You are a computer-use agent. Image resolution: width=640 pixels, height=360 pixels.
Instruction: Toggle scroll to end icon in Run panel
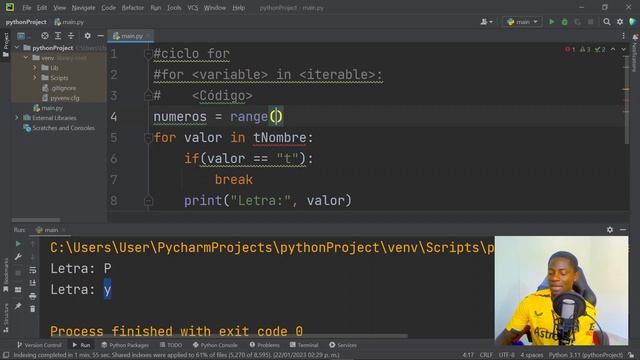(33, 283)
